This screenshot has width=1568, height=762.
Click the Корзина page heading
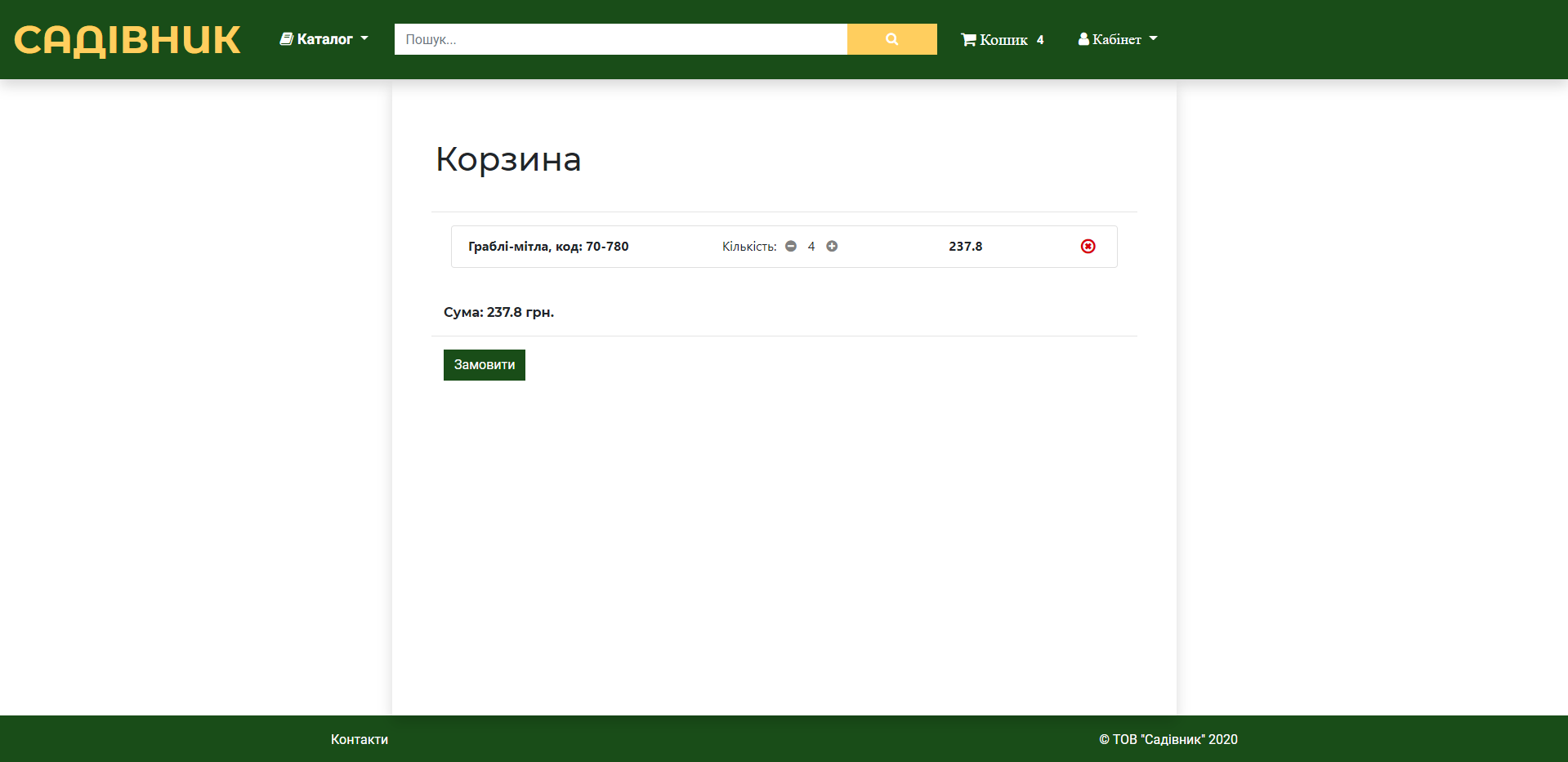(x=508, y=160)
